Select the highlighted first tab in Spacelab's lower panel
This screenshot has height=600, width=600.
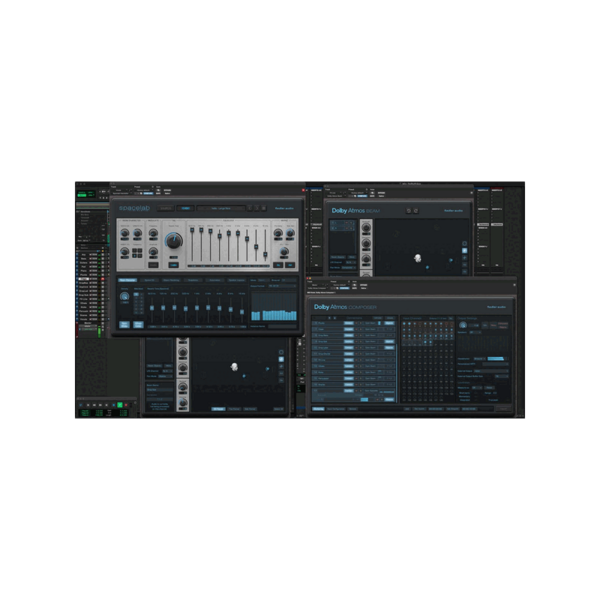[127, 280]
